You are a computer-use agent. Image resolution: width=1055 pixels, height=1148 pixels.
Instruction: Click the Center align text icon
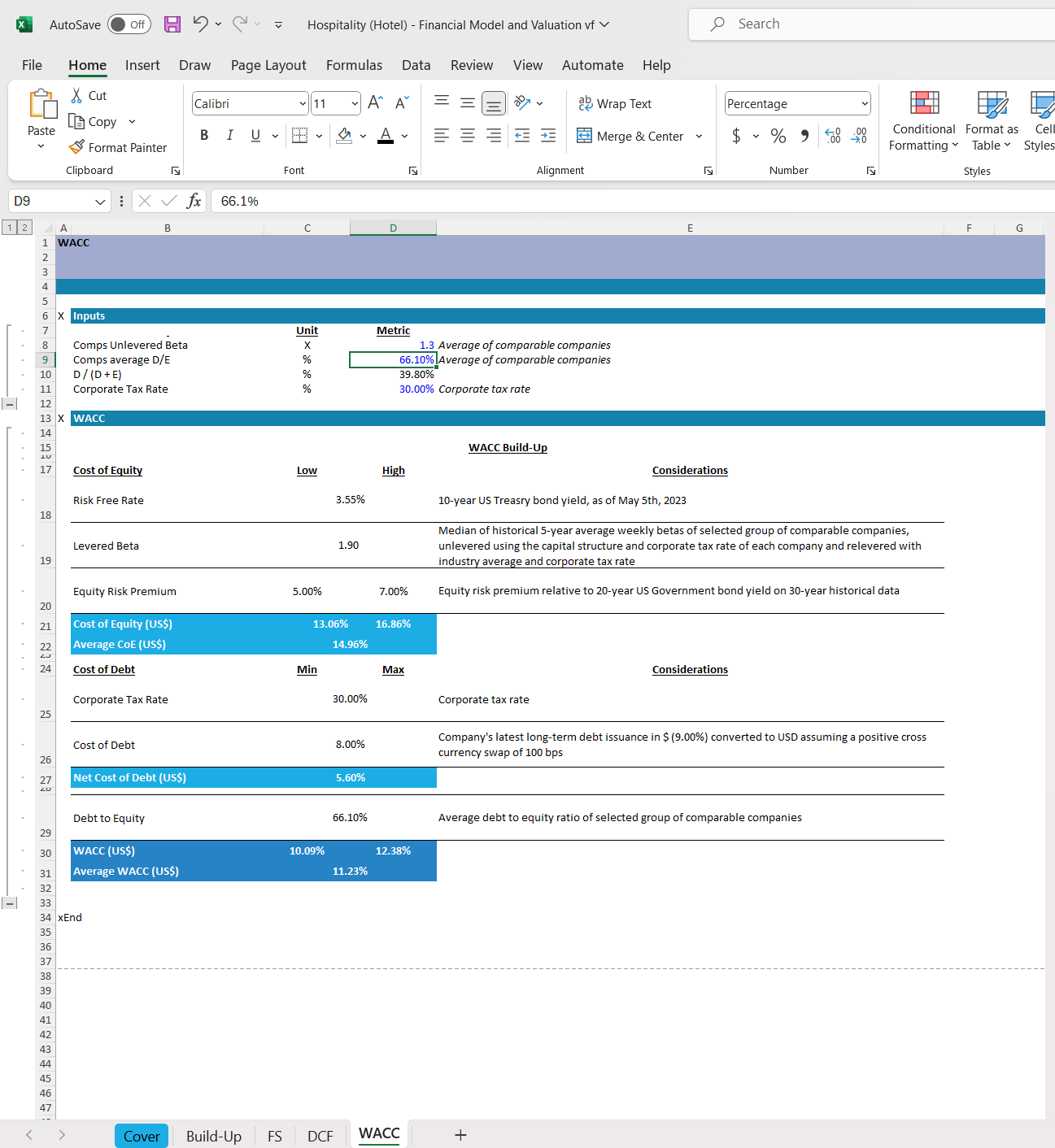(468, 136)
